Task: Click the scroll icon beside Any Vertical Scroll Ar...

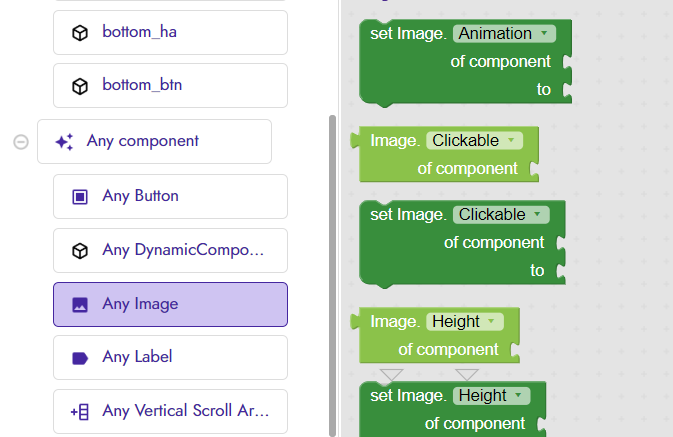Action: coord(80,412)
